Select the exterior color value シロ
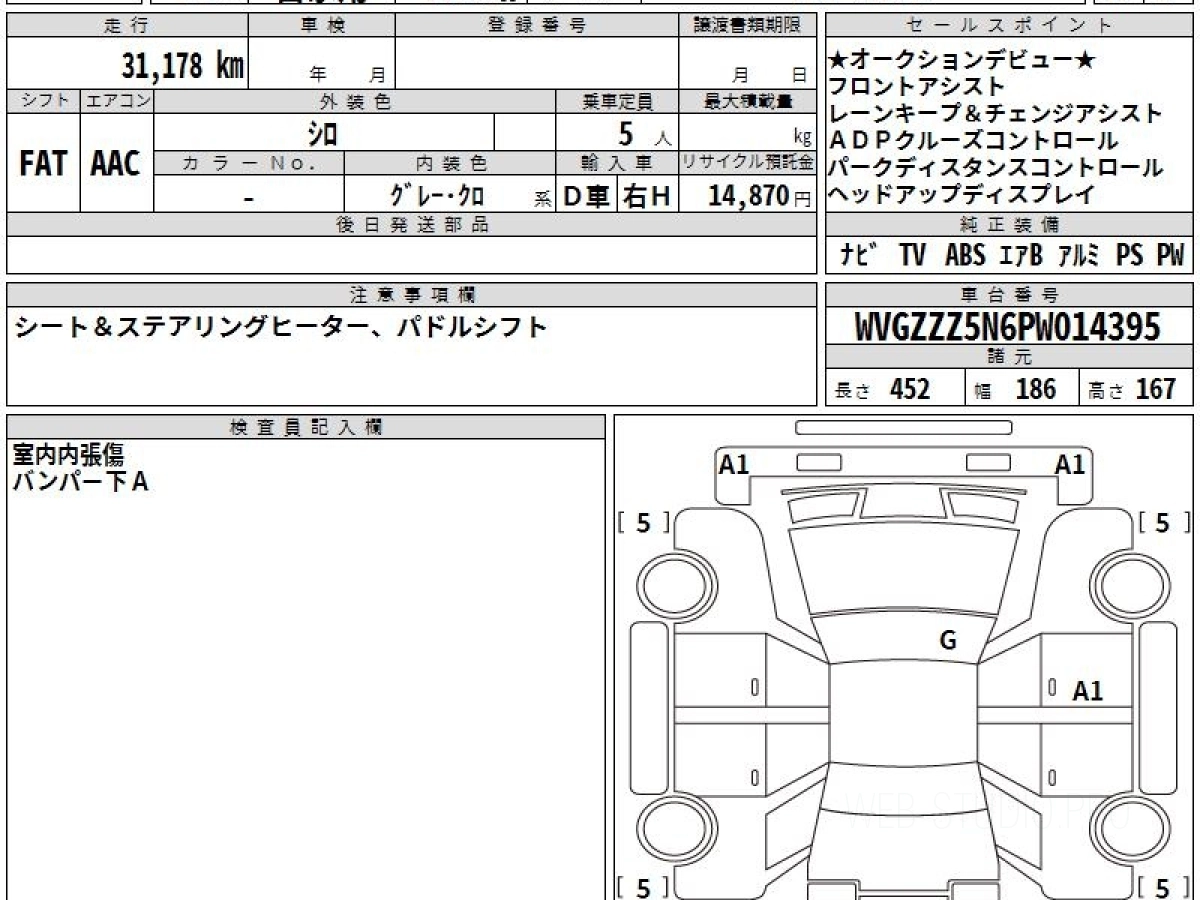The width and height of the screenshot is (1200, 900). tap(323, 133)
